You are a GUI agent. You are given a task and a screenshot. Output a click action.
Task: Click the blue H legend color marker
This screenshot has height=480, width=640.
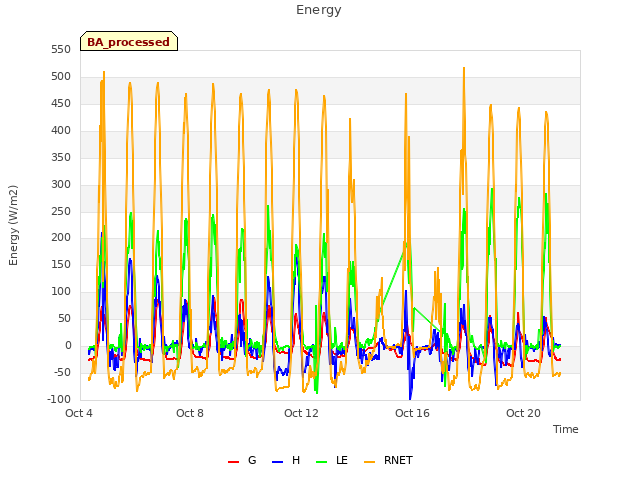click(x=277, y=462)
